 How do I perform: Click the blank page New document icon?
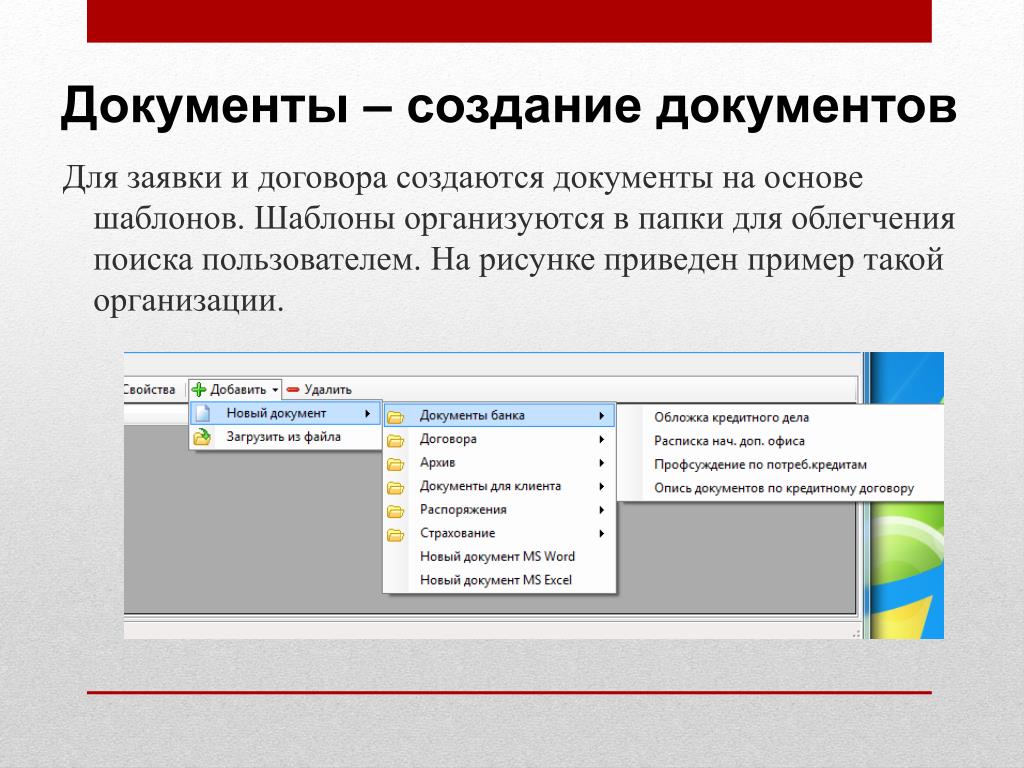coord(203,413)
